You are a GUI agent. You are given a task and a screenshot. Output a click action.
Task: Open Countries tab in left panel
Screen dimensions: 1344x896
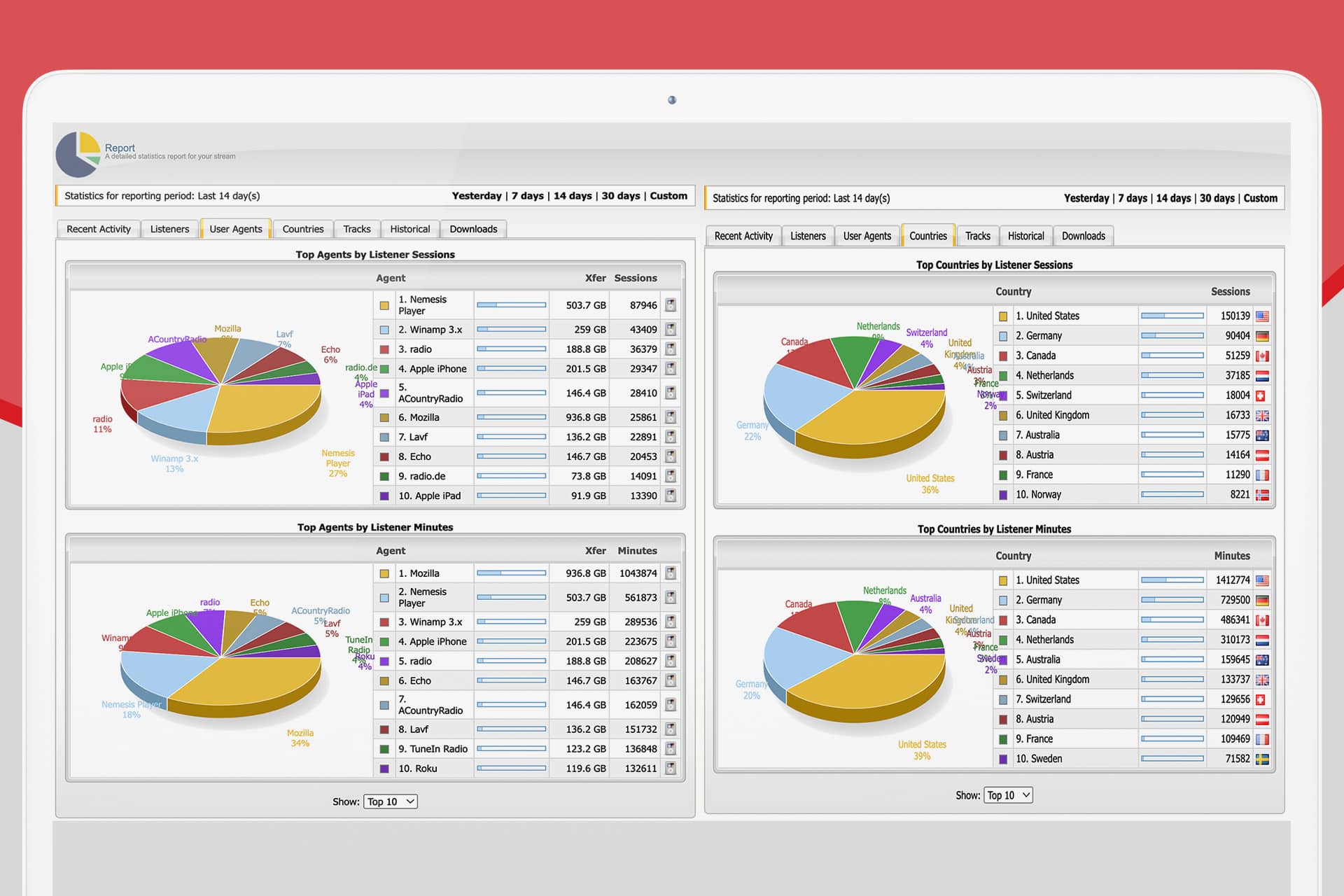303,229
